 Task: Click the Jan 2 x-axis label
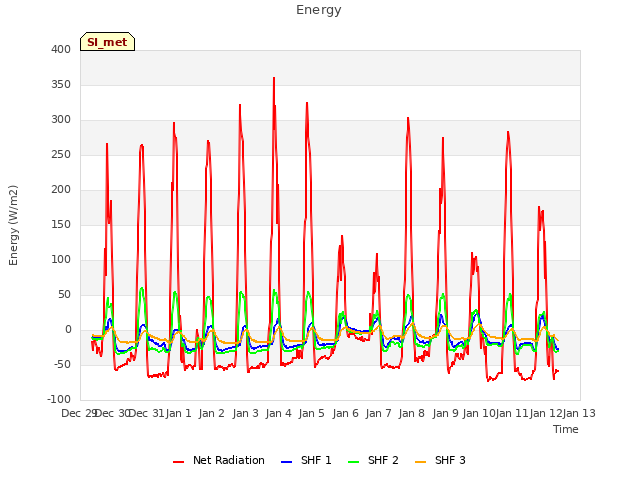(x=212, y=413)
